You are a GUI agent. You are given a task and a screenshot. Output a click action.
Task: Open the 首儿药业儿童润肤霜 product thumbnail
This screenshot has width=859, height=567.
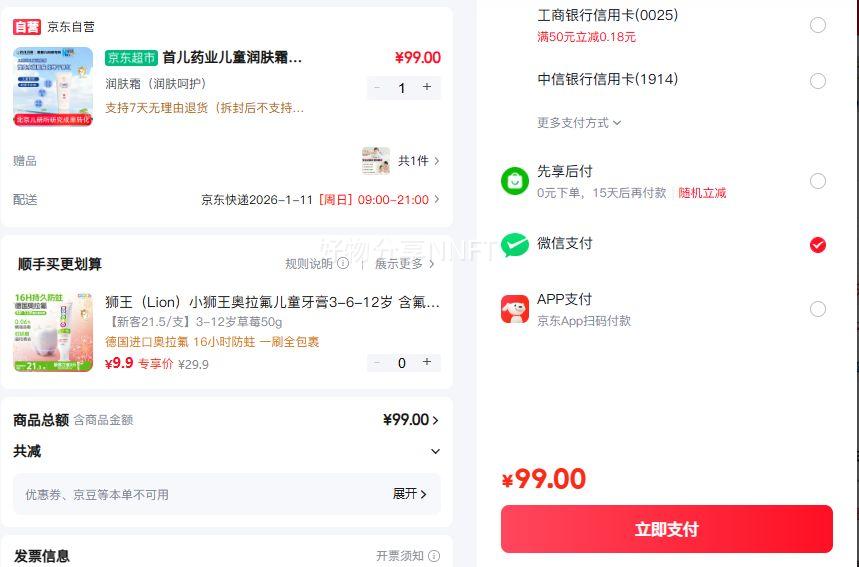coord(53,86)
